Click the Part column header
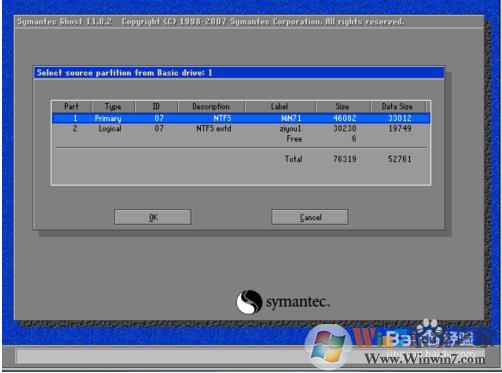The width and height of the screenshot is (502, 373). [x=71, y=107]
